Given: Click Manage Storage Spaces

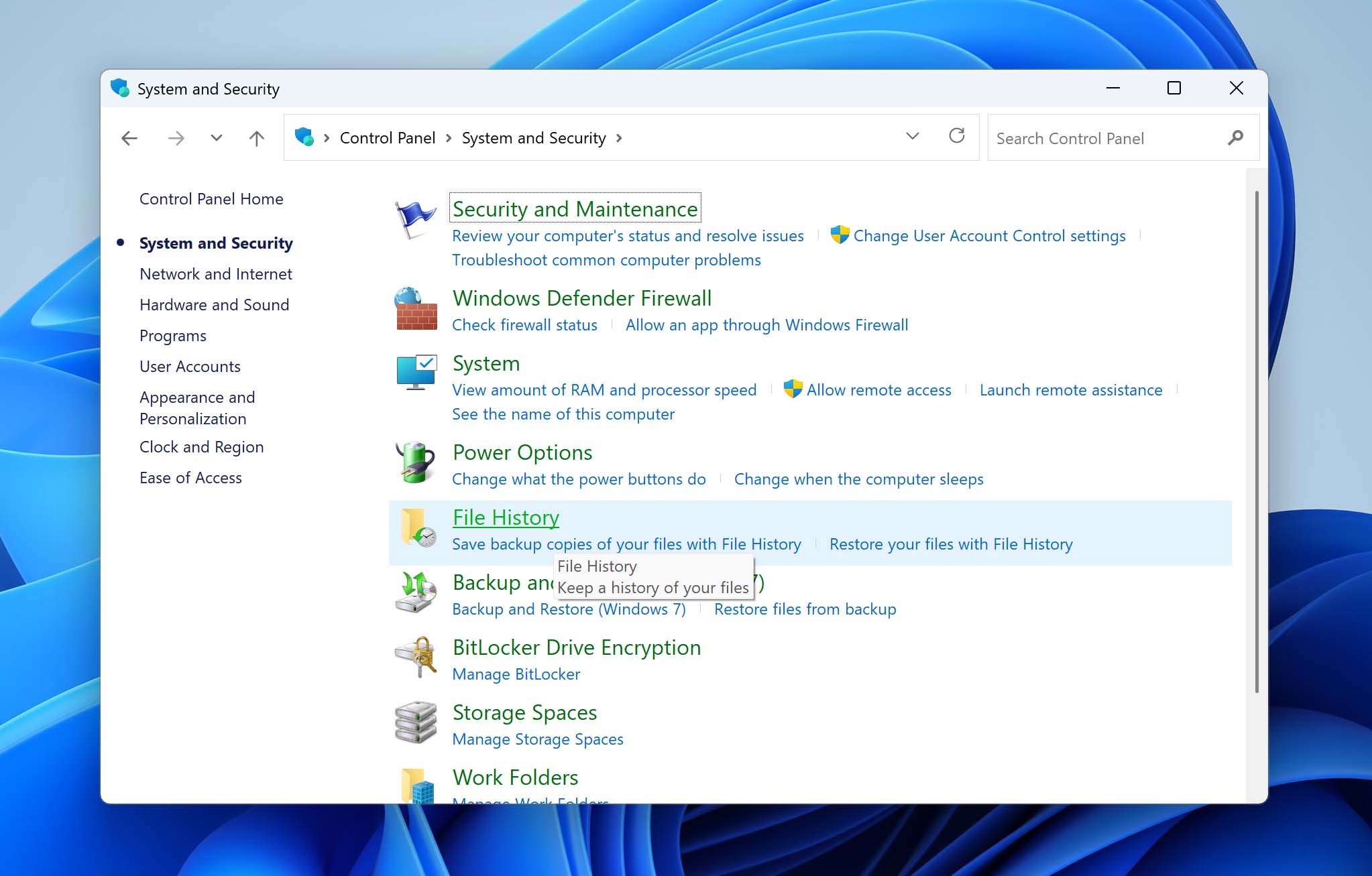Looking at the screenshot, I should (x=538, y=739).
